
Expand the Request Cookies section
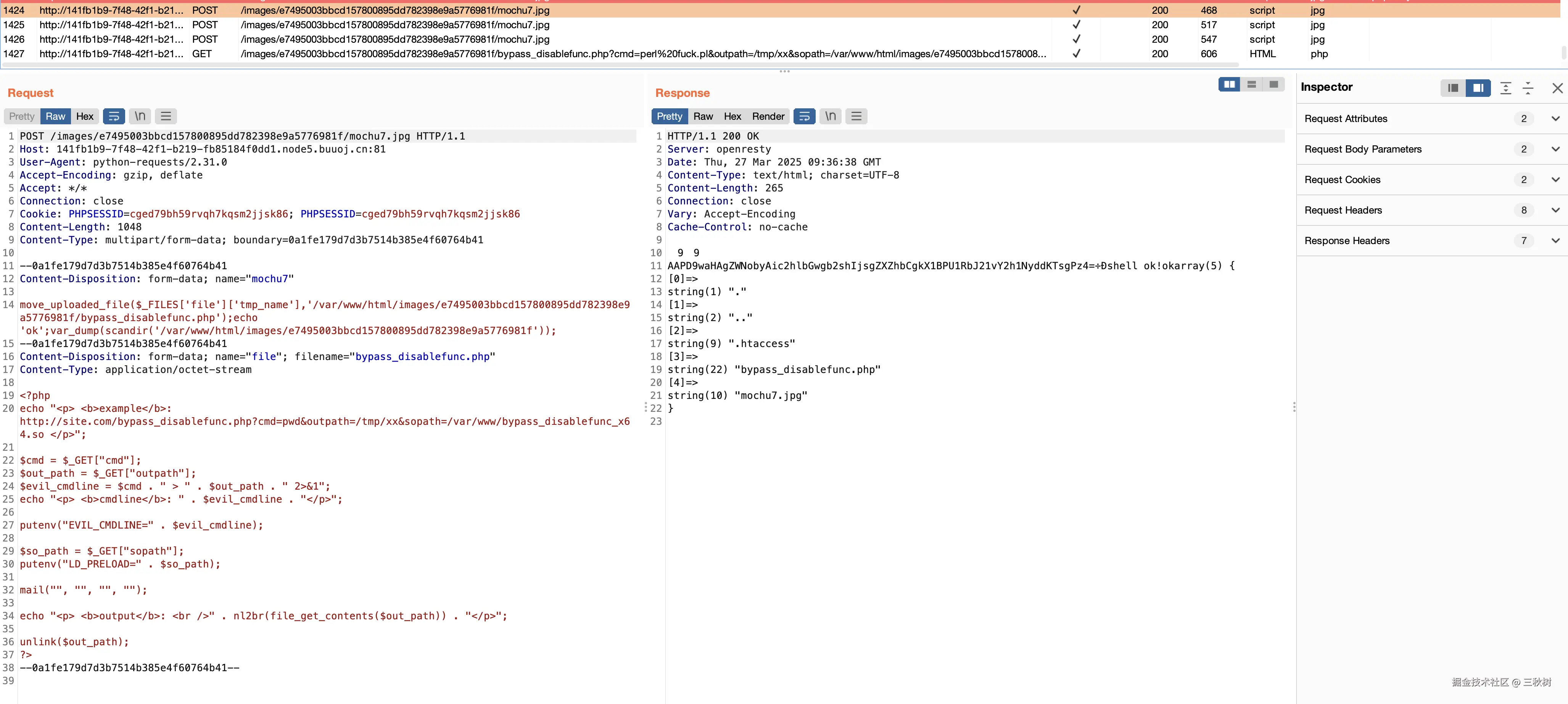coord(1555,180)
